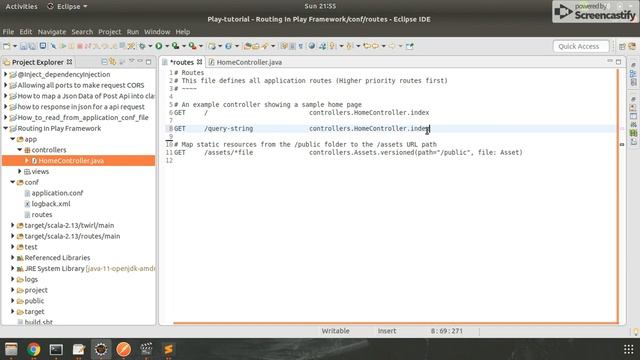
Task: Collapse the controllers package
Action: (20, 150)
